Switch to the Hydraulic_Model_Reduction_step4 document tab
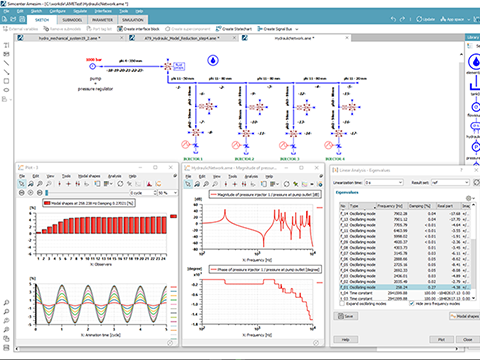This screenshot has height=360, width=480. coord(182,38)
